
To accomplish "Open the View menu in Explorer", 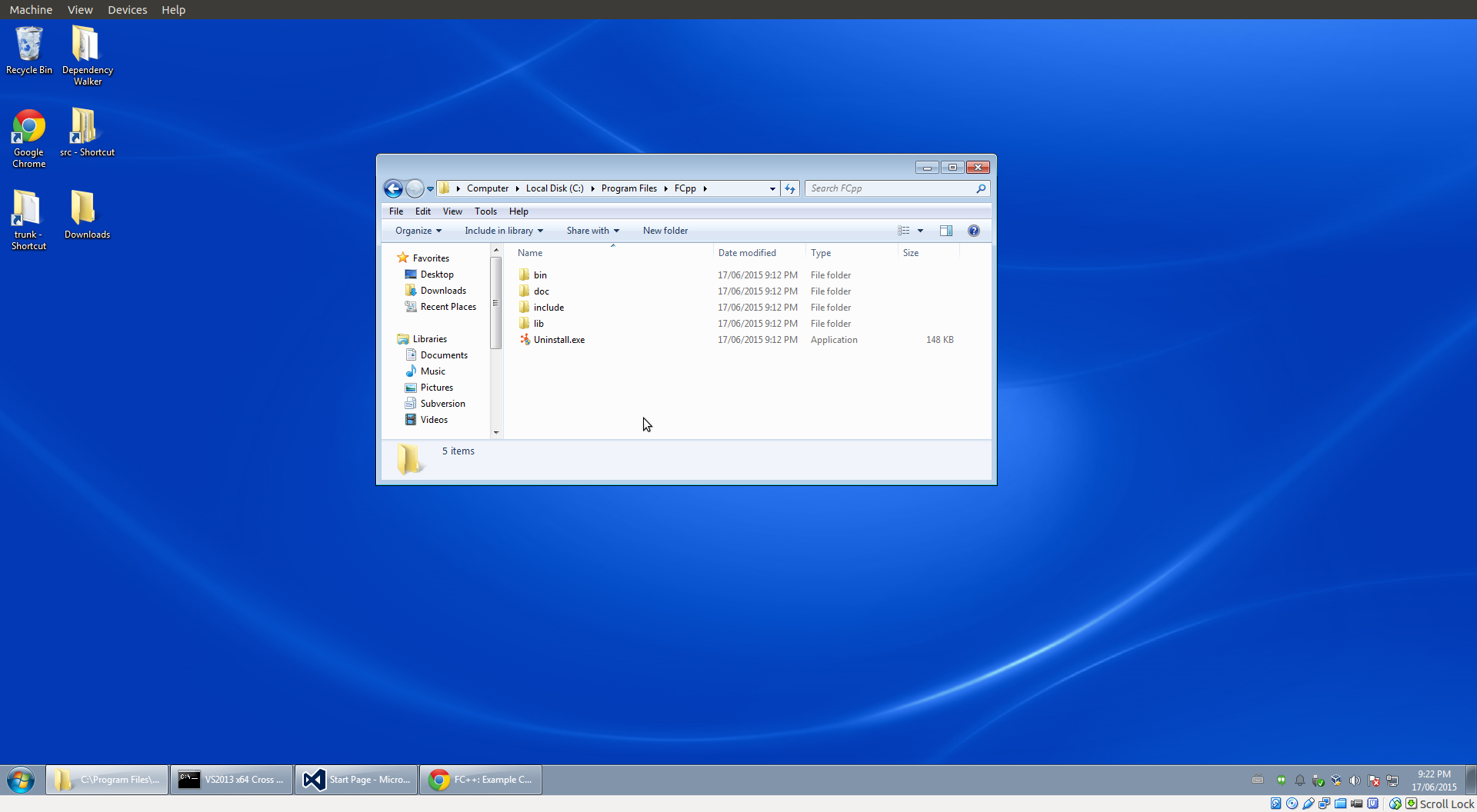I will pos(452,211).
